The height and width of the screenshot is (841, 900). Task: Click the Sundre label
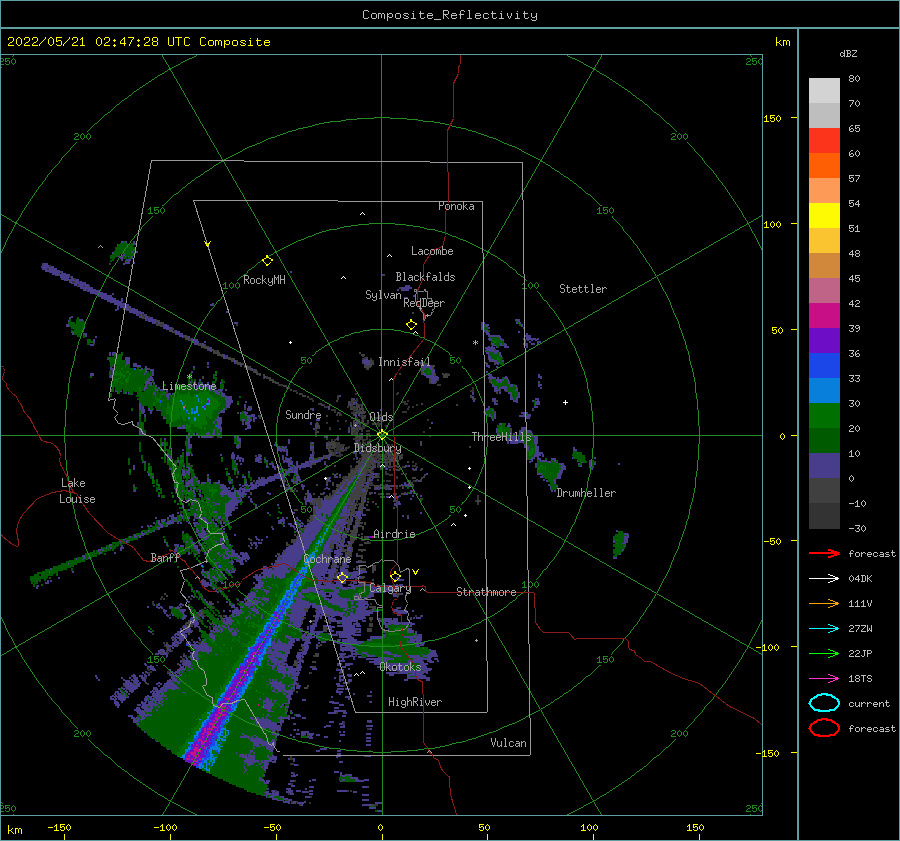pos(303,415)
